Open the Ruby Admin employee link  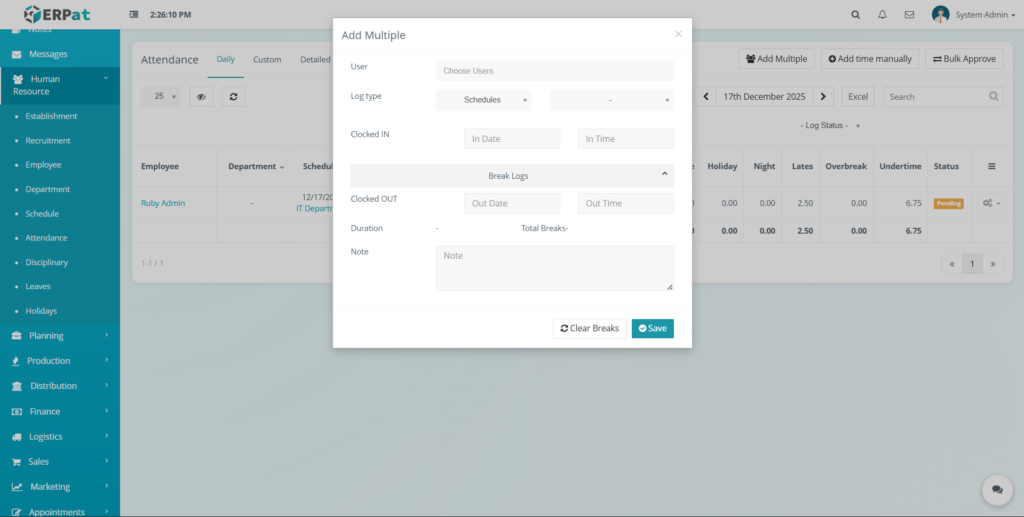pyautogui.click(x=163, y=203)
